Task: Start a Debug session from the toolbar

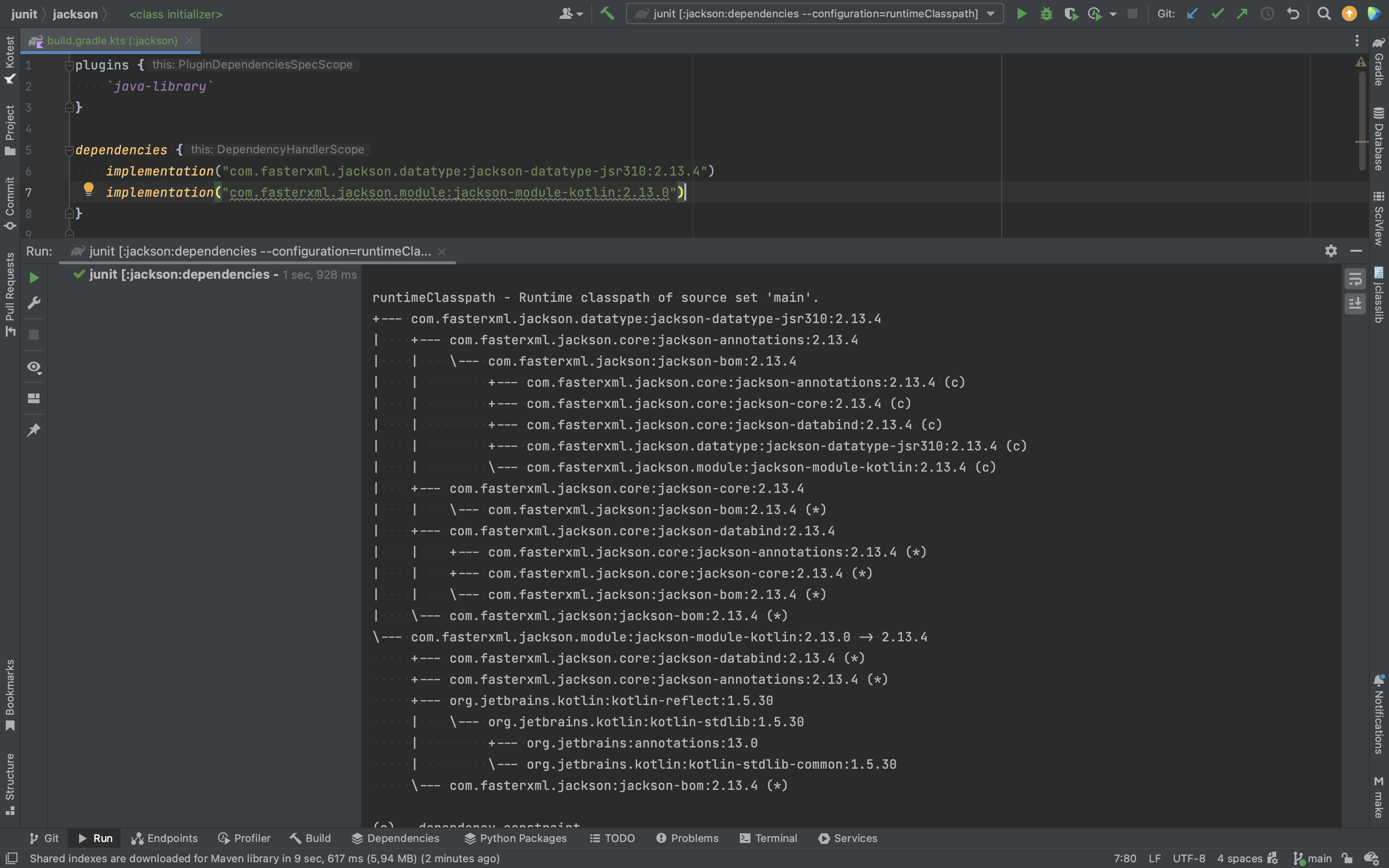Action: click(x=1046, y=13)
